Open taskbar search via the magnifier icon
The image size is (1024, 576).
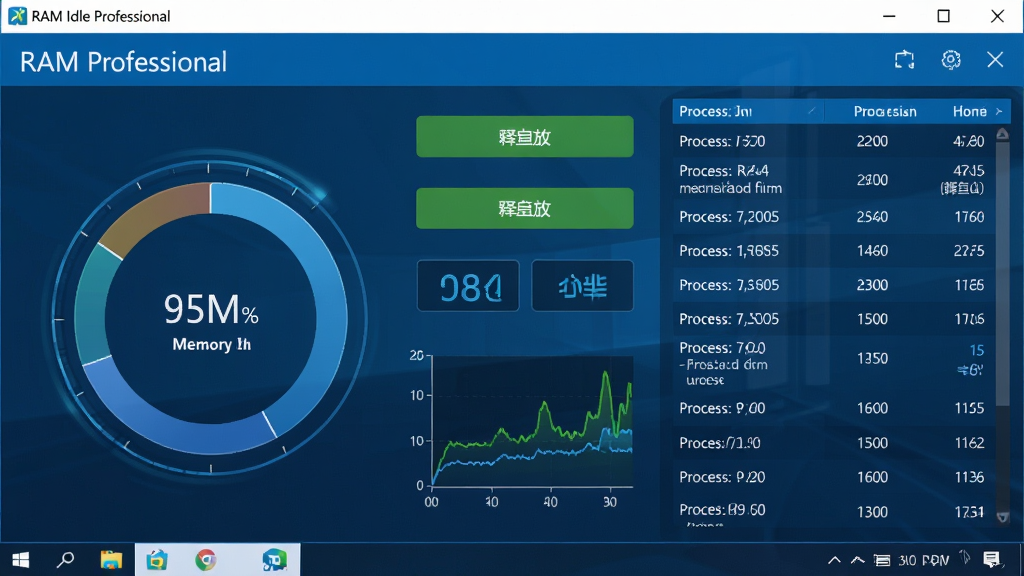click(x=65, y=560)
